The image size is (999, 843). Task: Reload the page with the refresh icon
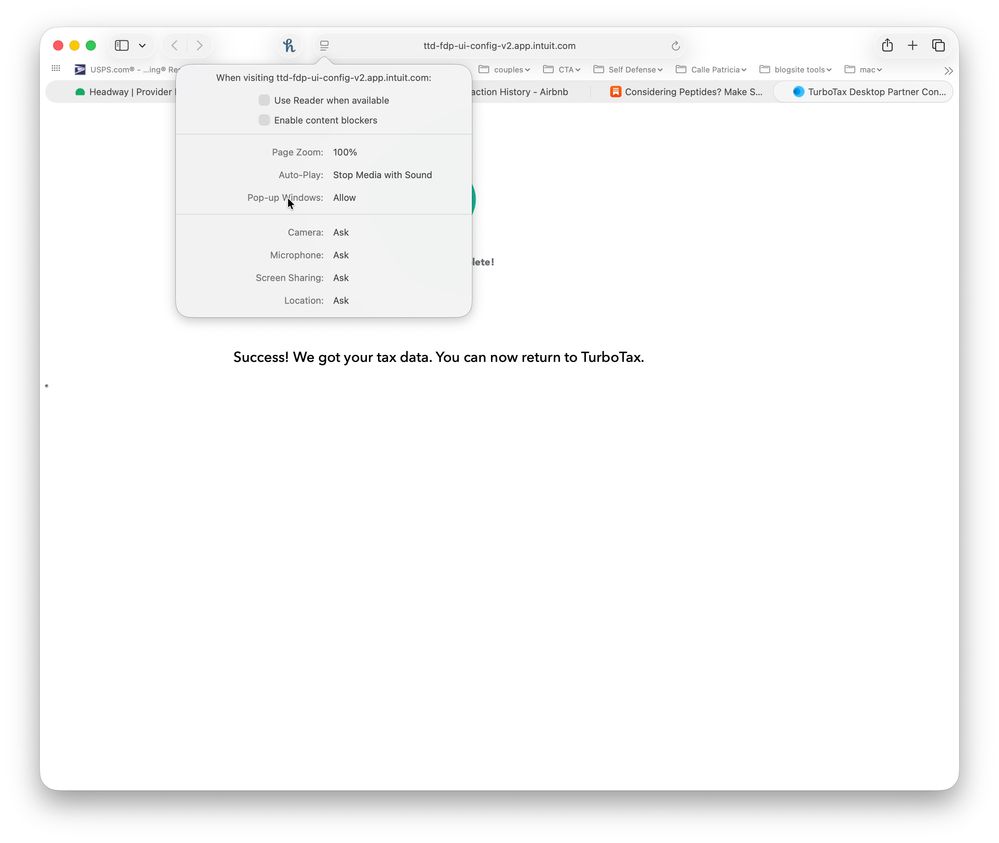676,46
